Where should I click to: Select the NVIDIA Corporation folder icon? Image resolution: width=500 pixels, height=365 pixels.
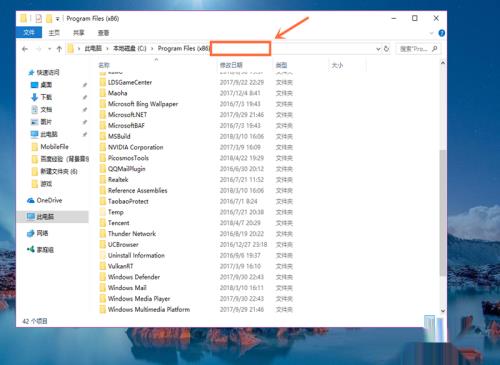(103, 147)
